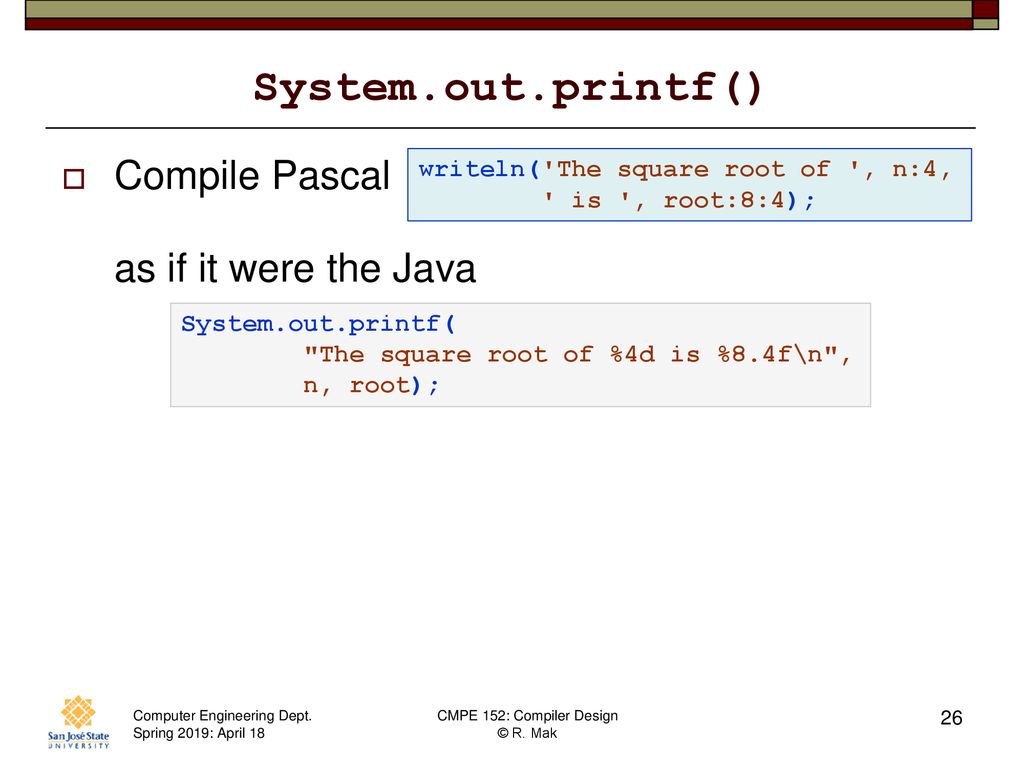Click the San José State University logo
Screen dimensions: 1024x768
tap(78, 722)
